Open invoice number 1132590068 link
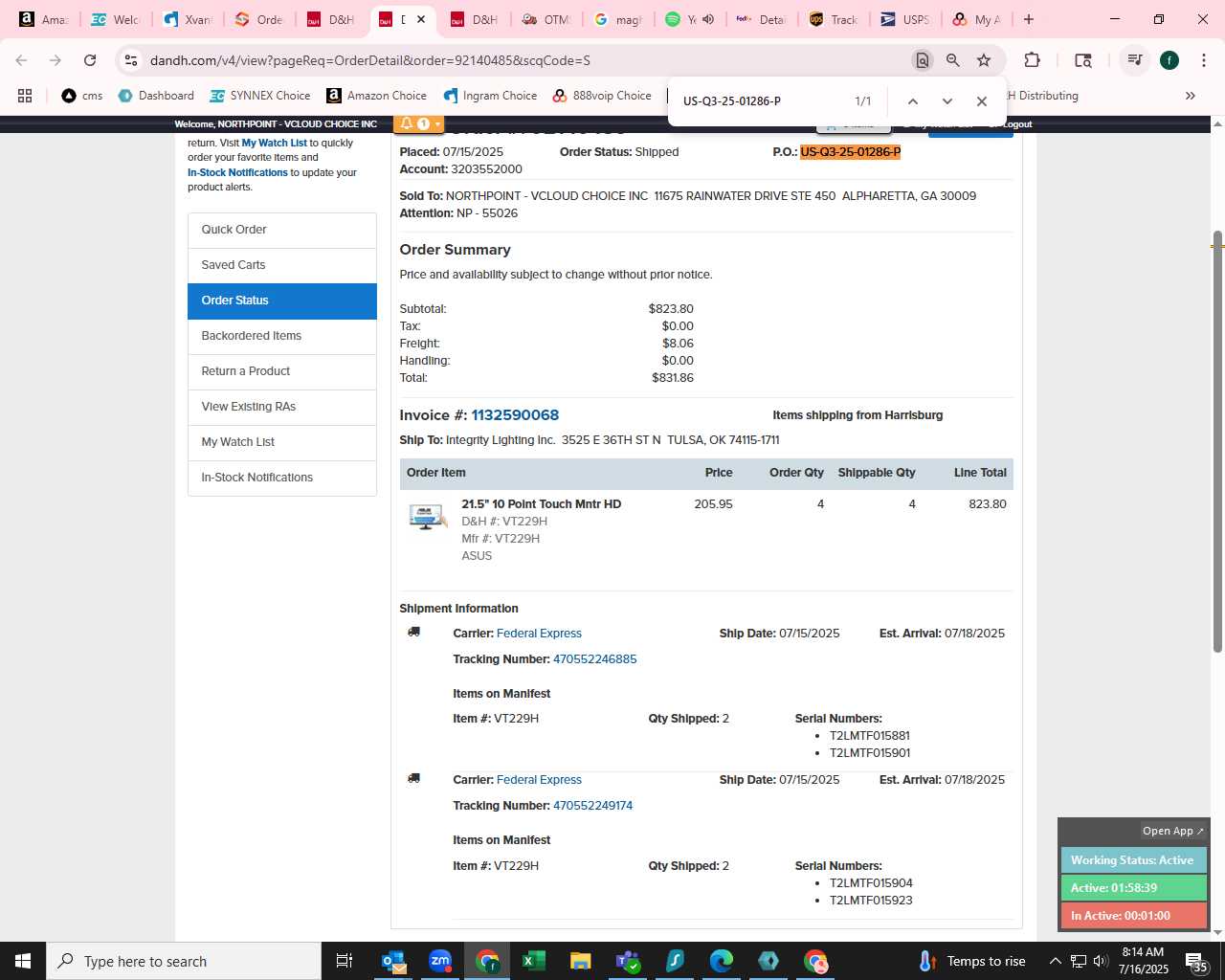 pos(515,415)
